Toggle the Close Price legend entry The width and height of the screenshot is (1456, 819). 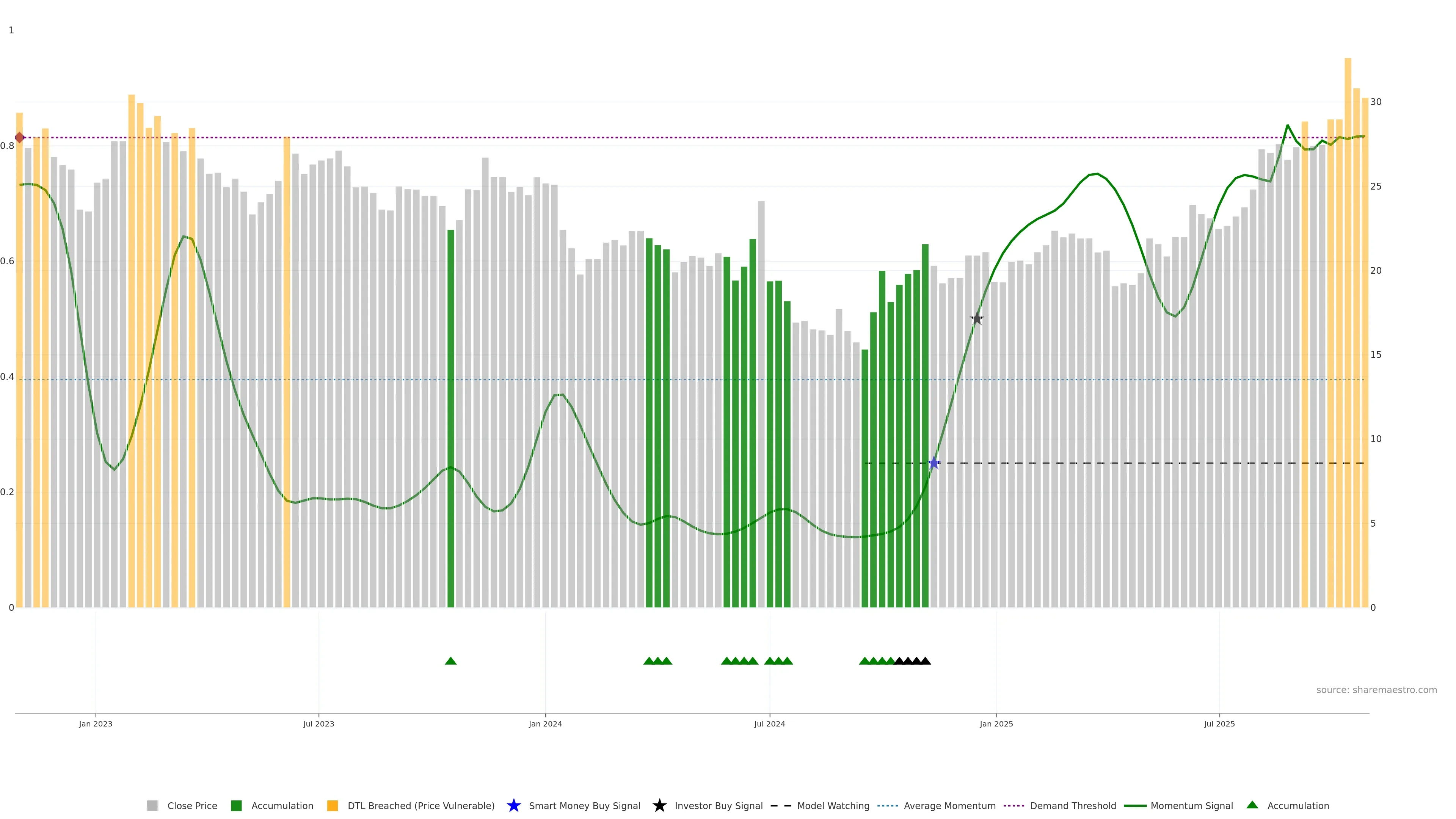(191, 806)
